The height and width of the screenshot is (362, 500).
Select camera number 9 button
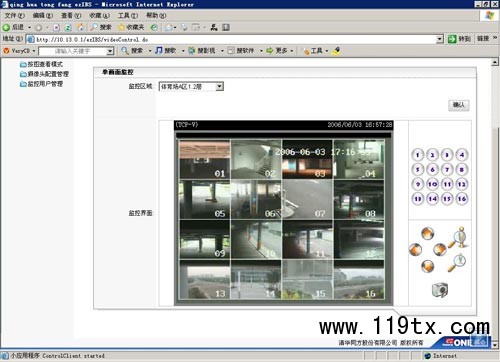[x=418, y=184]
